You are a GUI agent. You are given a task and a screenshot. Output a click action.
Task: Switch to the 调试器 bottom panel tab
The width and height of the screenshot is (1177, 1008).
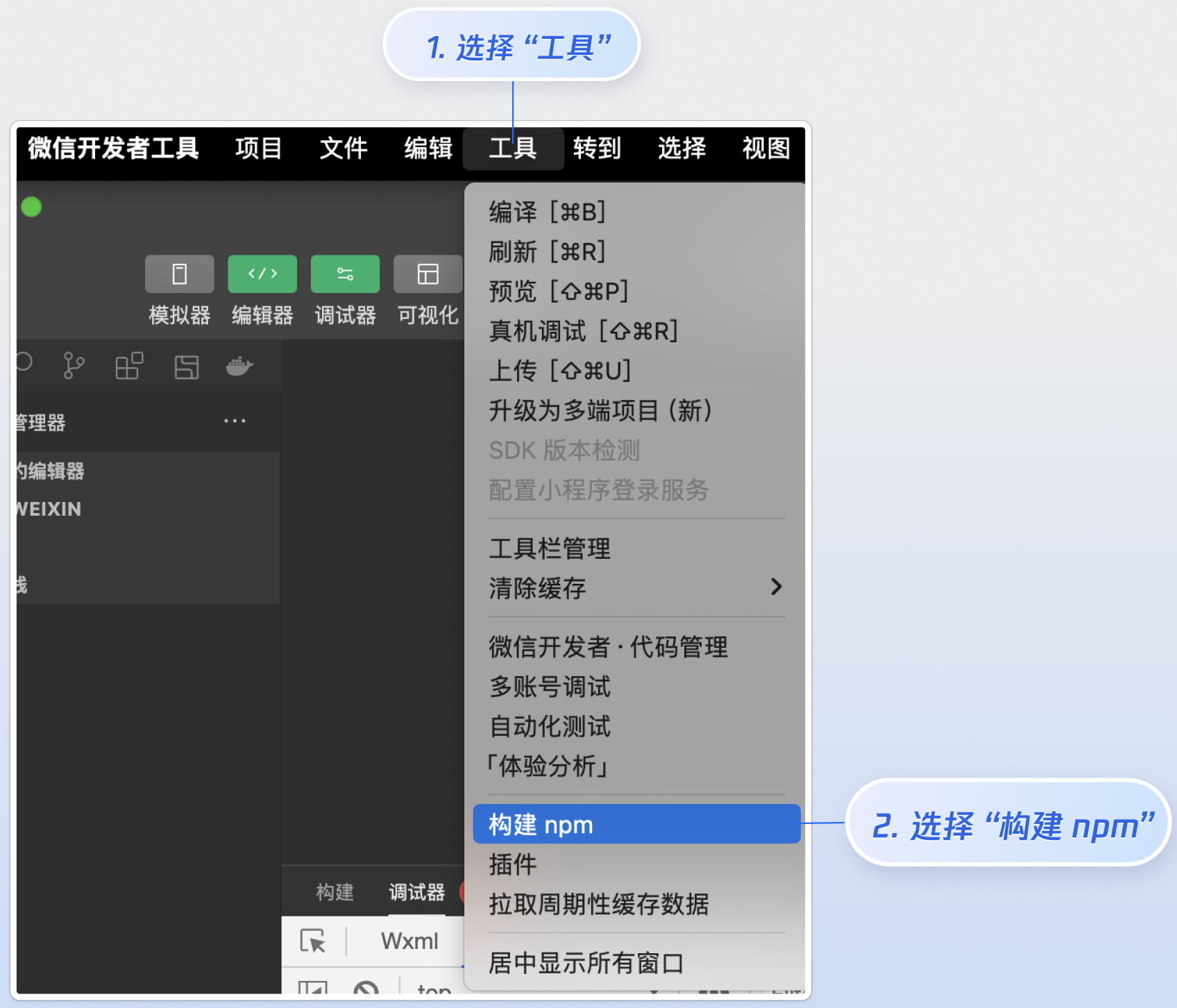tap(416, 892)
